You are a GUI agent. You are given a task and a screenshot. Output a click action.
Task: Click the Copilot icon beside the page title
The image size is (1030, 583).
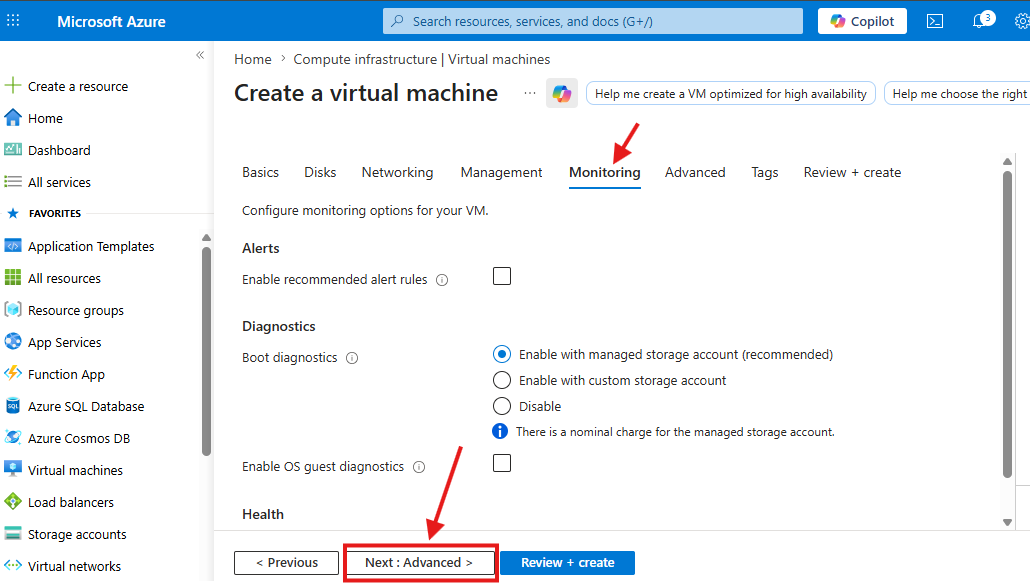pos(562,94)
